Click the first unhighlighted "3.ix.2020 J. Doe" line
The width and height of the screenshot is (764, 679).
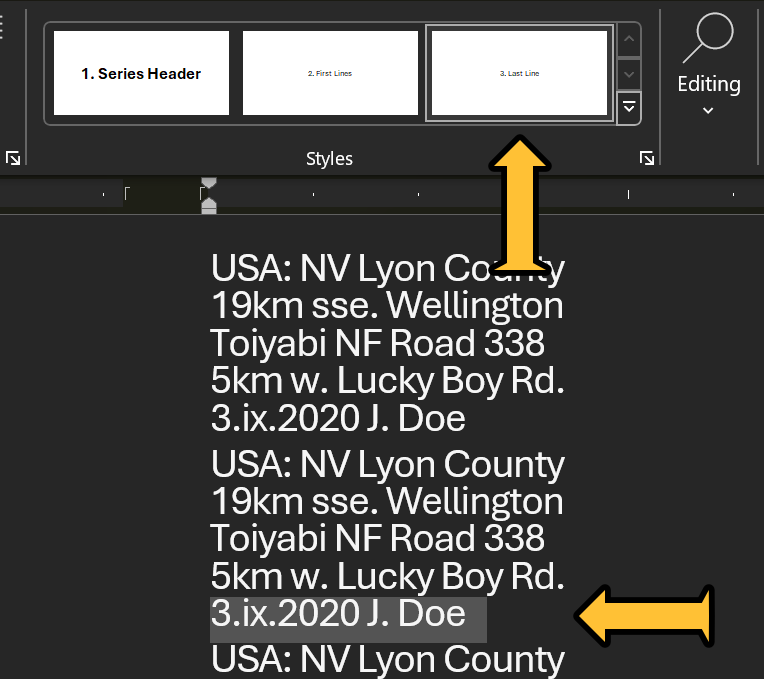click(x=338, y=418)
